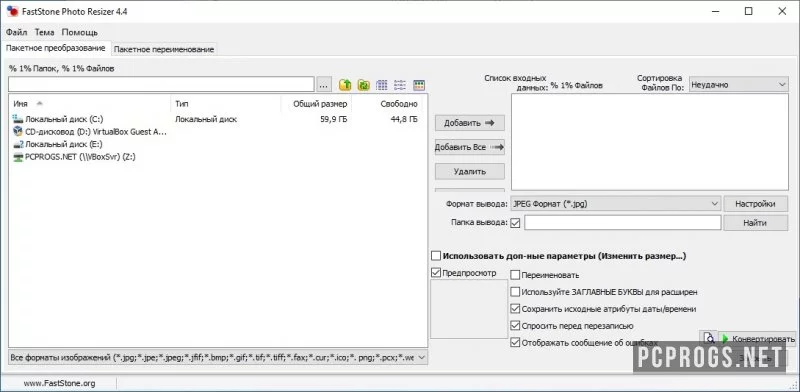Image resolution: width=800 pixels, height=392 pixels.
Task: Maximize the FastStone Photo Resizer window
Action: [748, 11]
